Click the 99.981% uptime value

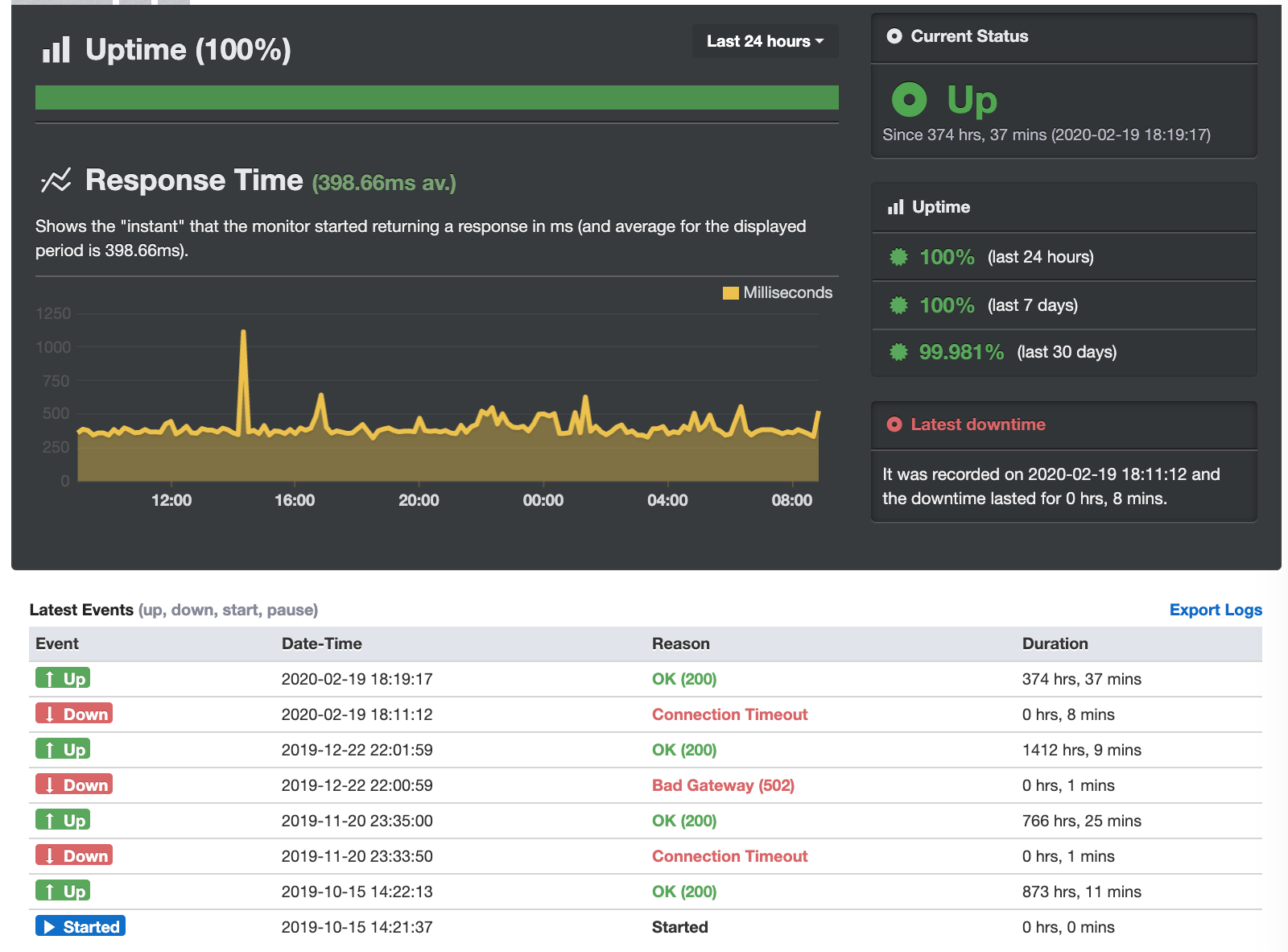click(961, 352)
